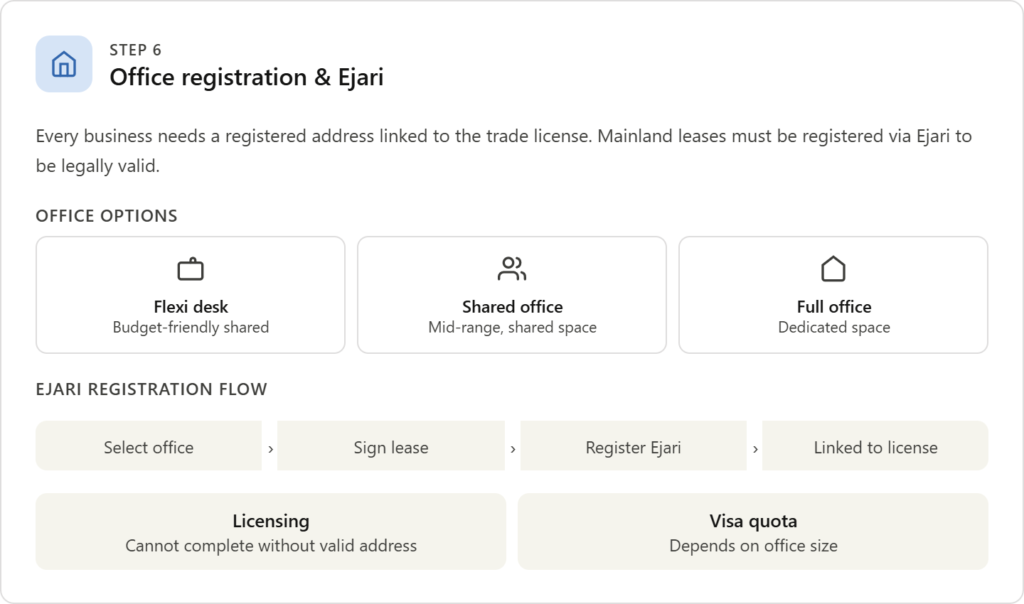Click the Step 6 label
Image resolution: width=1024 pixels, height=604 pixels.
[135, 50]
